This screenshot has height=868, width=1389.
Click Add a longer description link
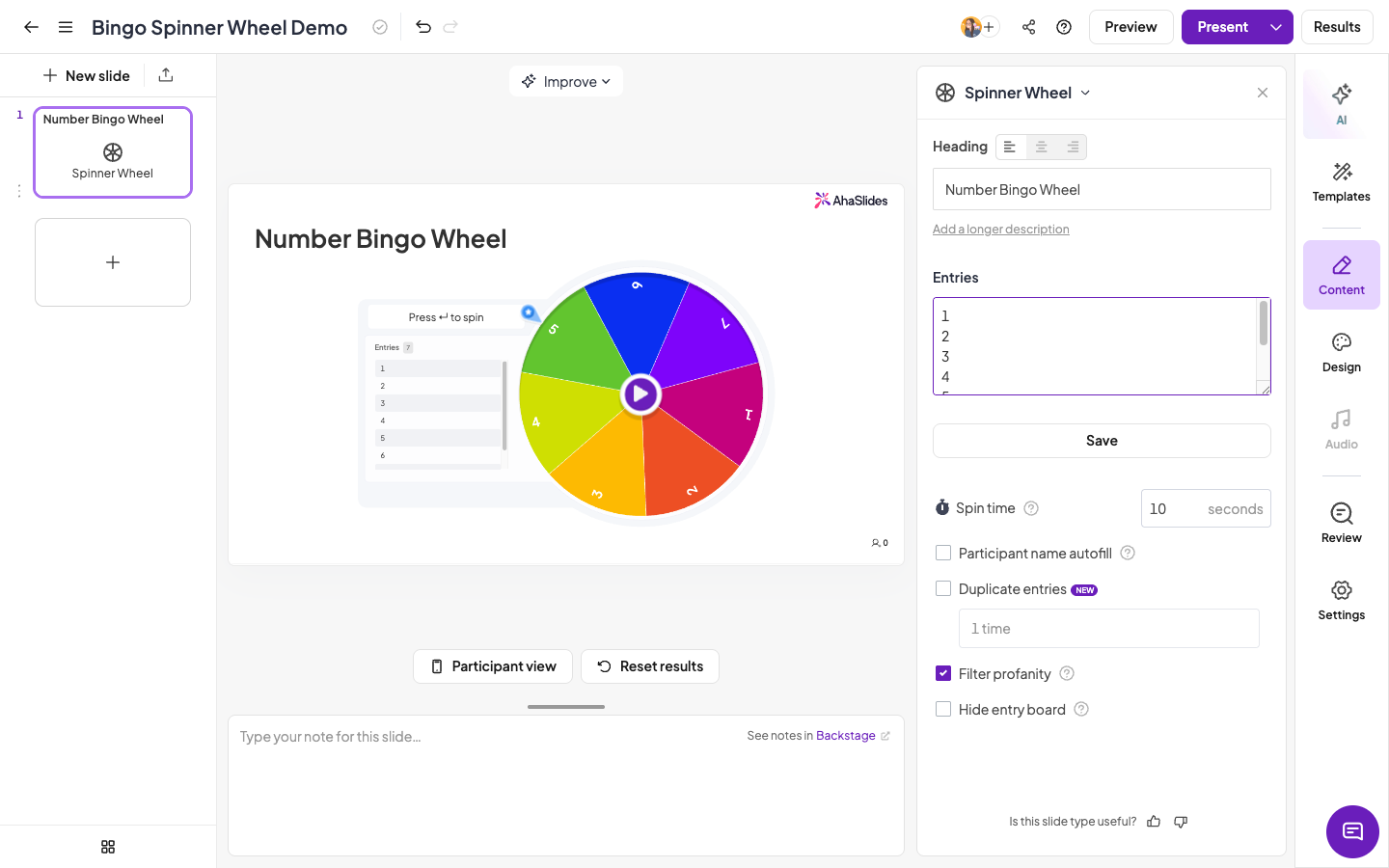(1000, 230)
